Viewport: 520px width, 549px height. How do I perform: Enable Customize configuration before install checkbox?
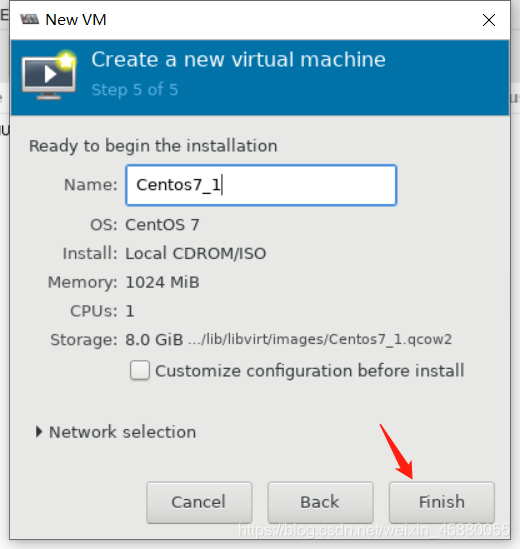click(x=140, y=370)
